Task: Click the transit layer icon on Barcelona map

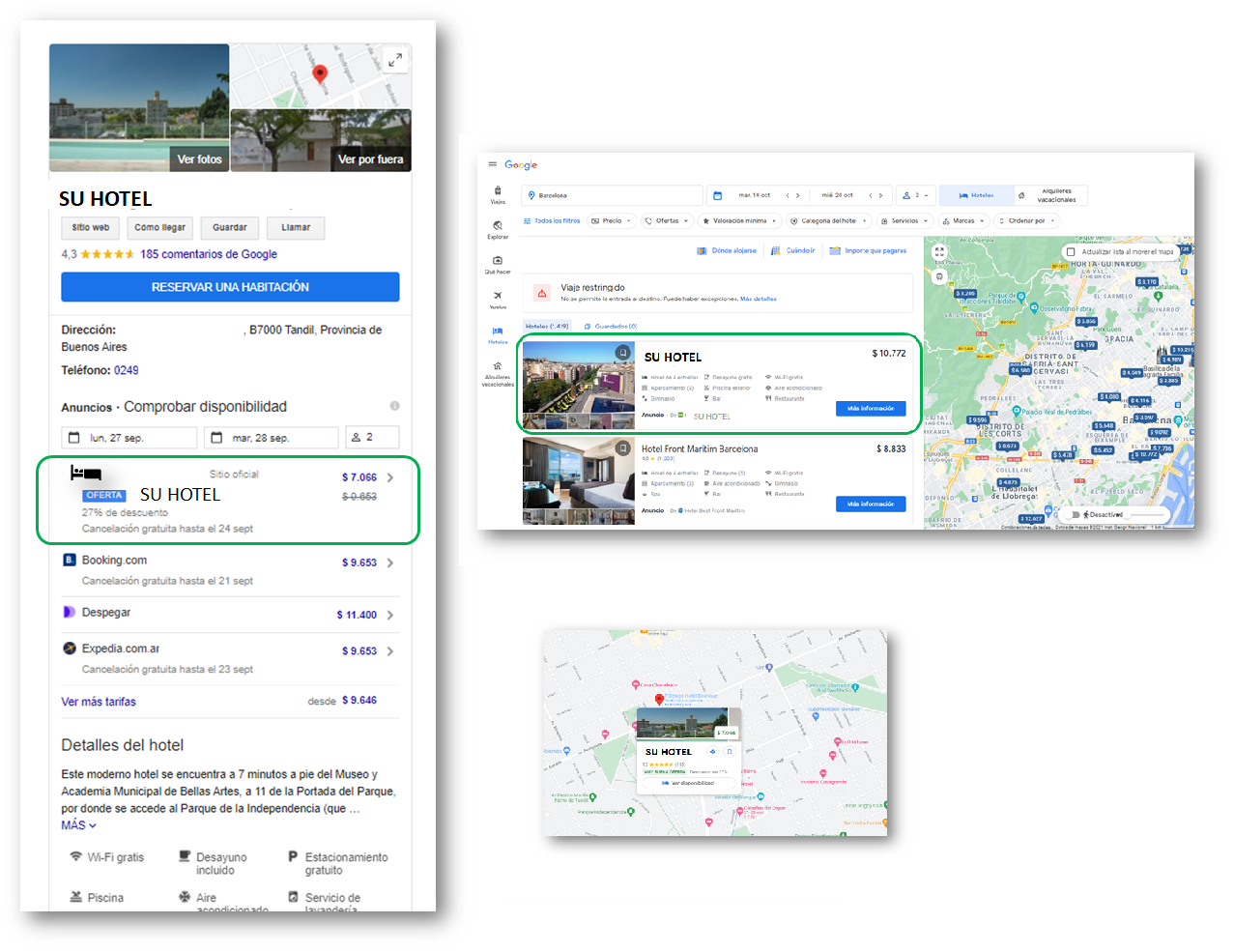Action: click(x=939, y=276)
